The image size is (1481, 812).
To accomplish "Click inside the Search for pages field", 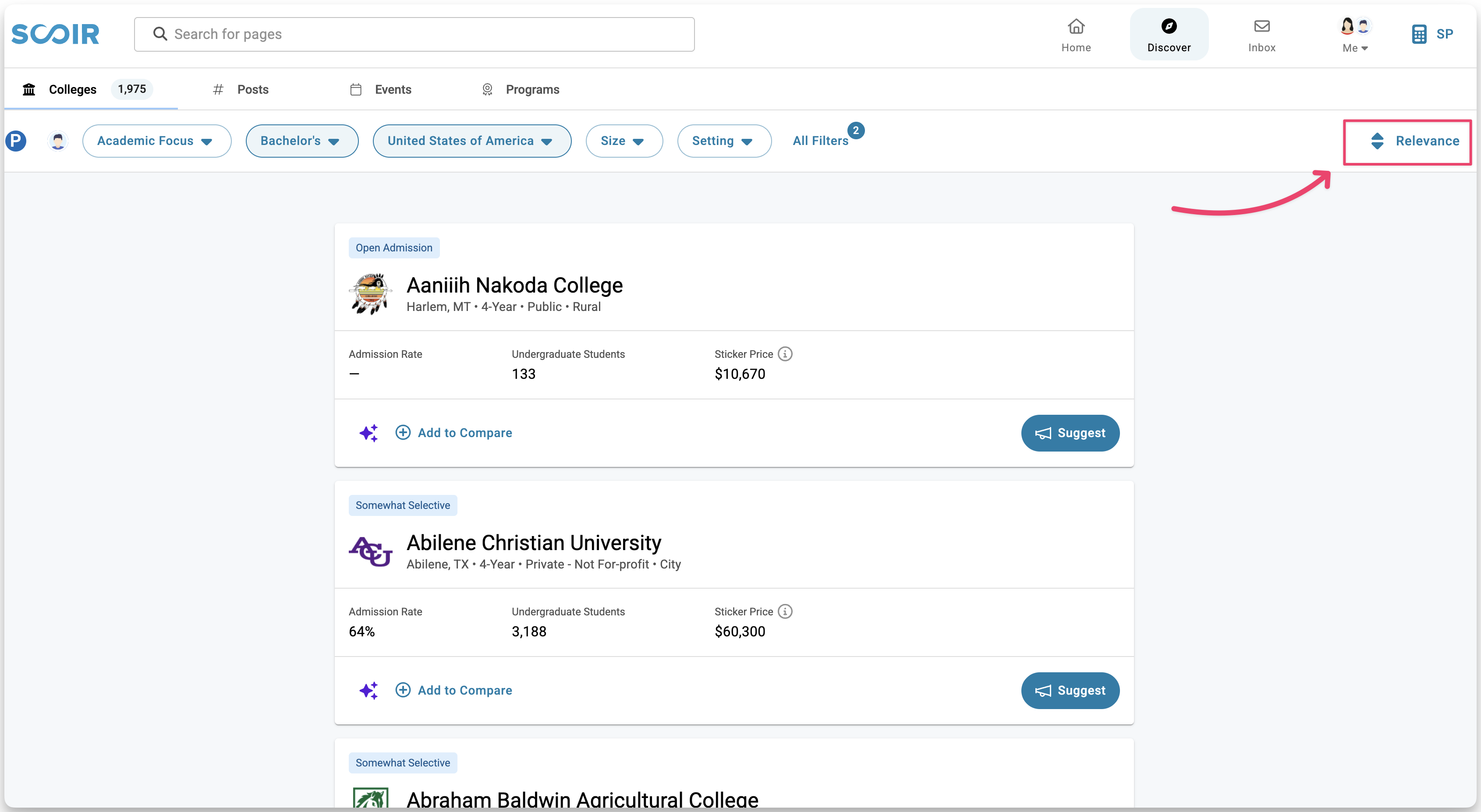I will point(402,34).
